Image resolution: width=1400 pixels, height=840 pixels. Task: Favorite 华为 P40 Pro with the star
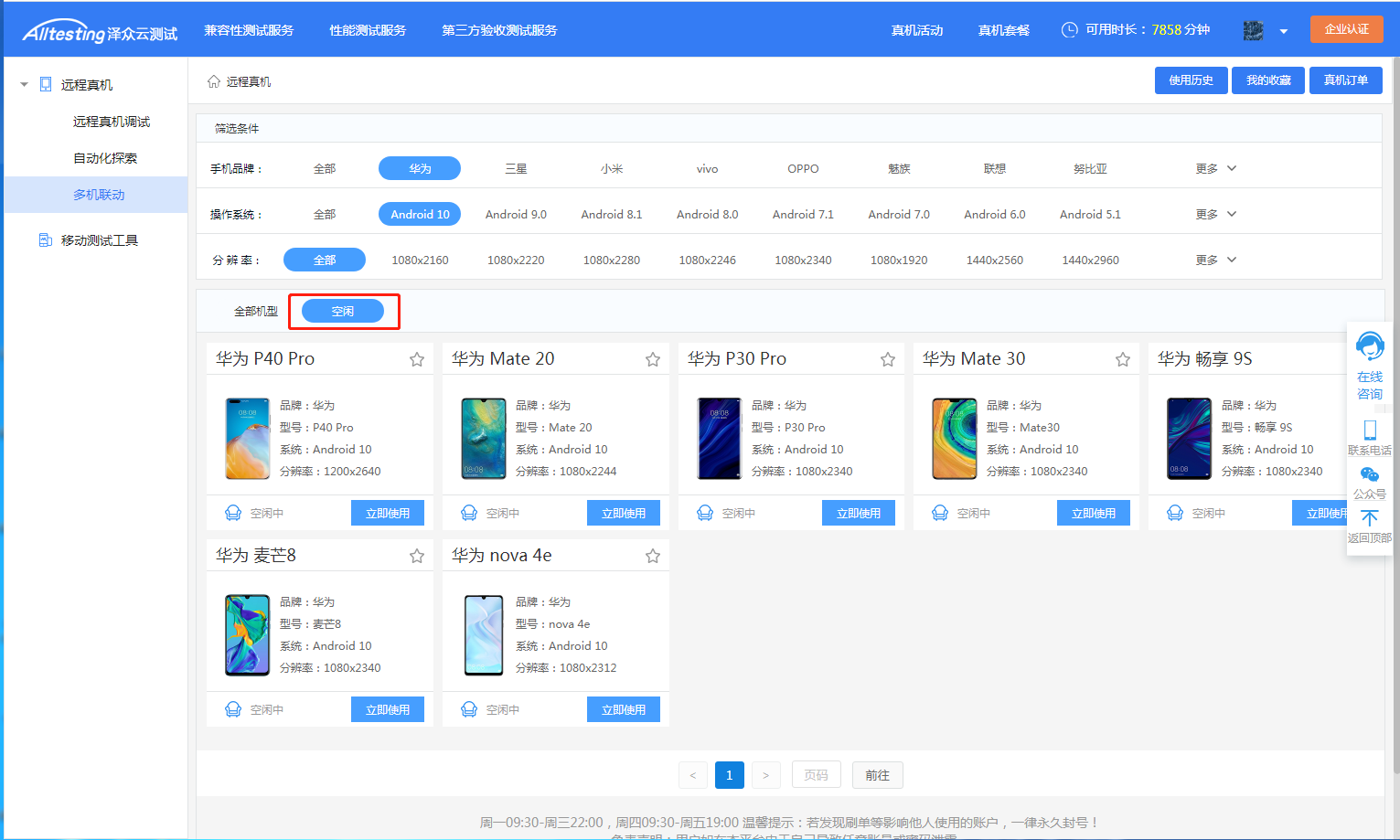pyautogui.click(x=417, y=359)
